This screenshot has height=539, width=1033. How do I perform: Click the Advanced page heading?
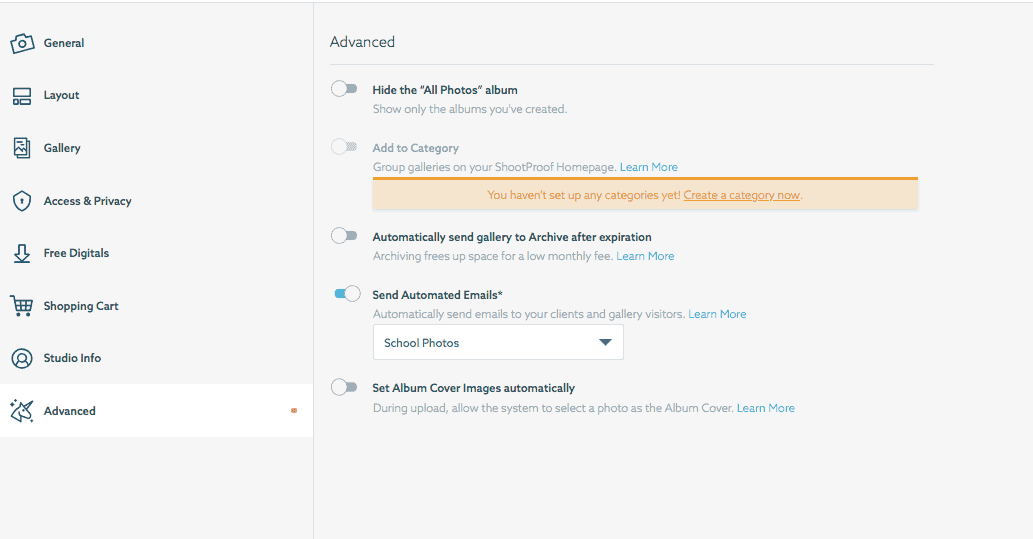tap(362, 42)
